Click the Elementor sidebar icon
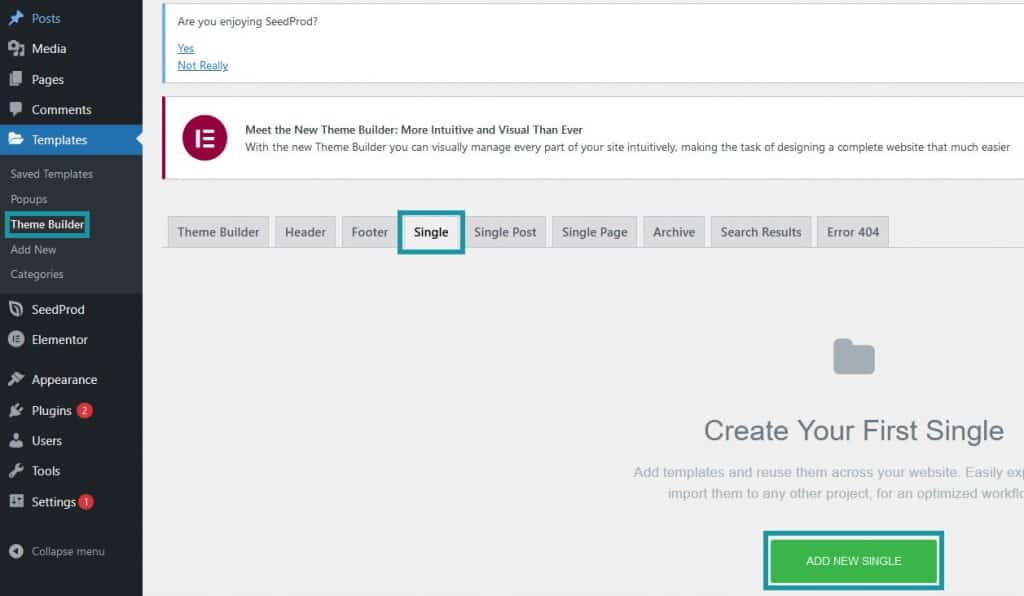This screenshot has width=1024, height=596. coord(14,339)
